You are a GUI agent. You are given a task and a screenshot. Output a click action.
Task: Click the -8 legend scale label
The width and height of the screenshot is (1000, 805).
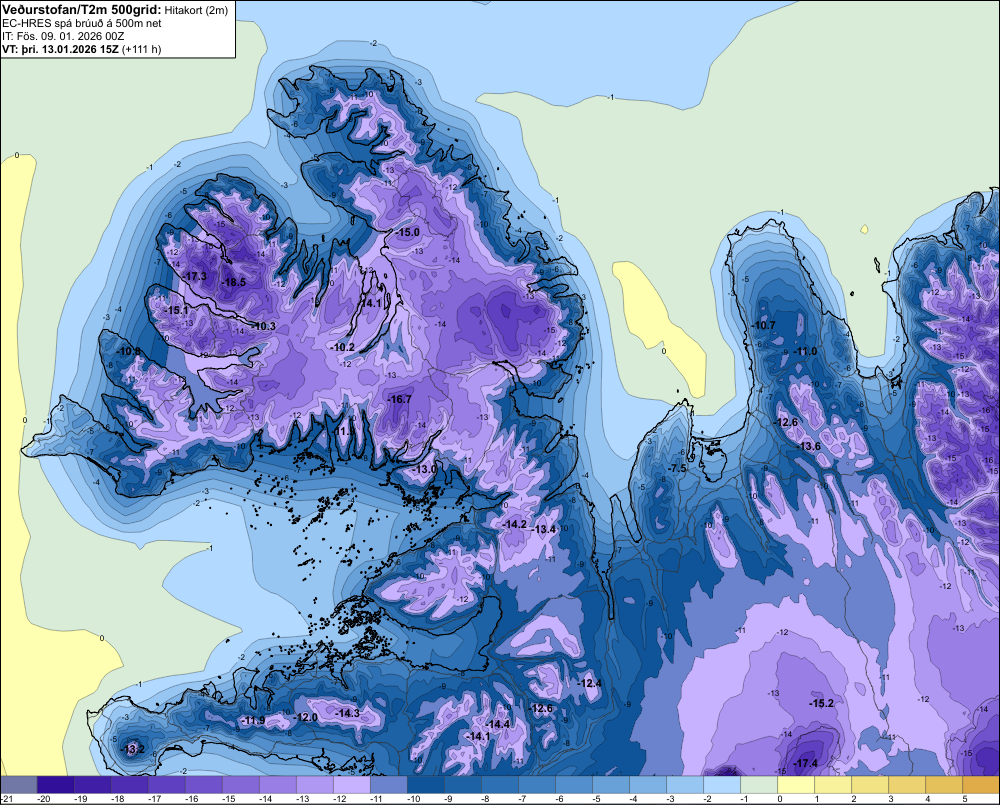tap(485, 799)
